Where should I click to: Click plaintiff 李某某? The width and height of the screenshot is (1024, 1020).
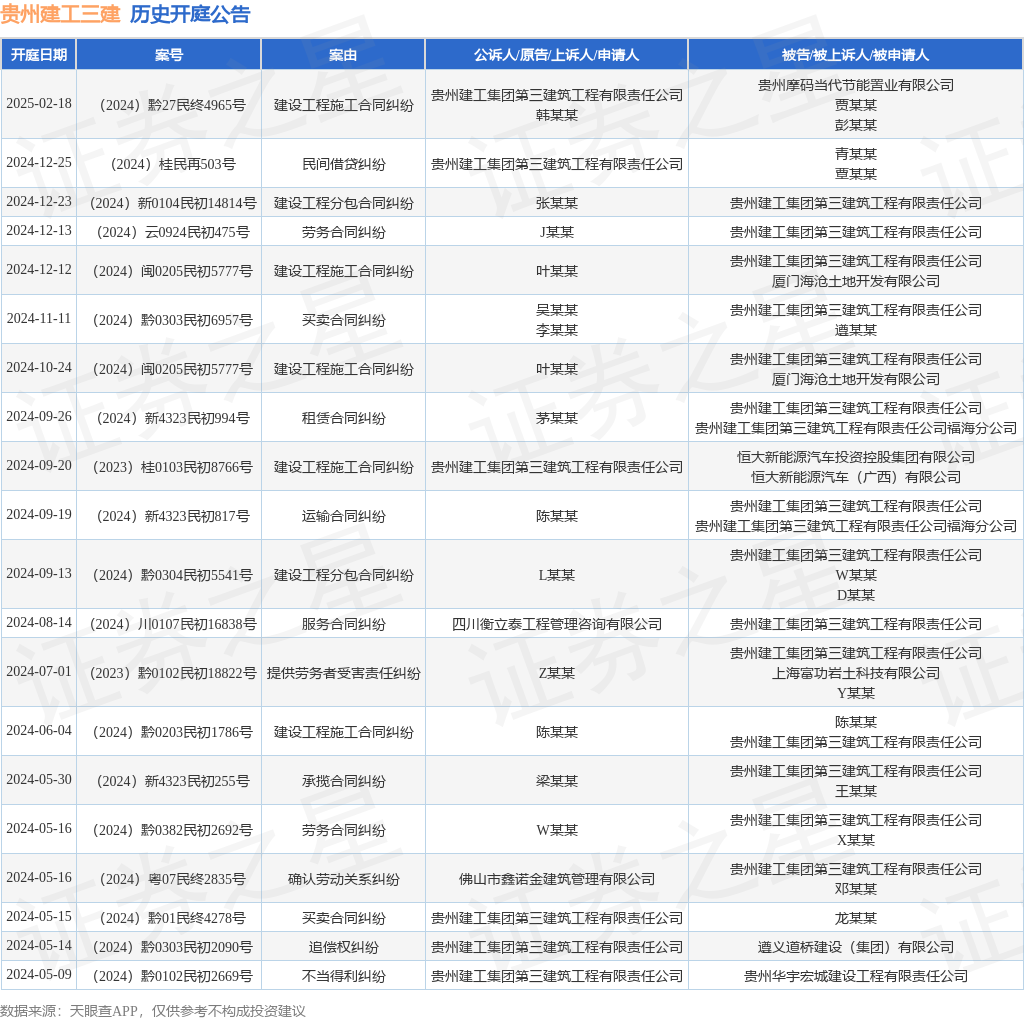[556, 330]
